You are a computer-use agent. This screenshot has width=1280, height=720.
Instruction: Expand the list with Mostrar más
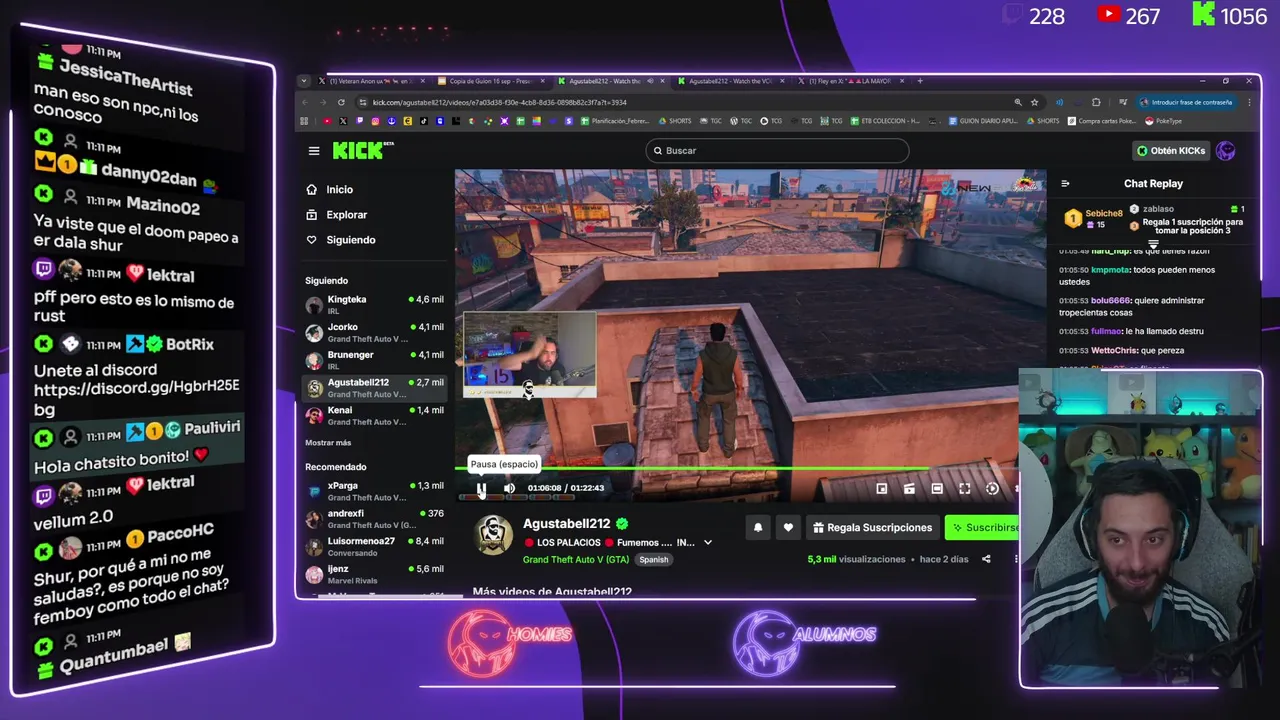tap(328, 443)
